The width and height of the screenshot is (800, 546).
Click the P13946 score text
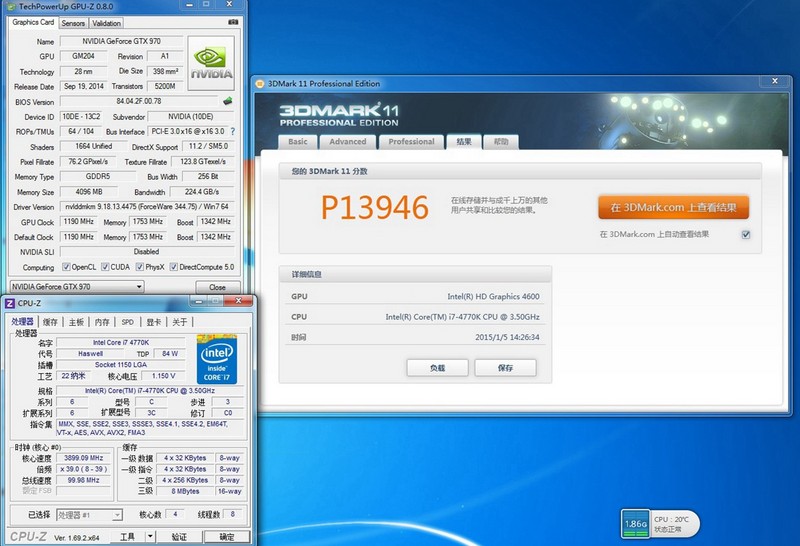pyautogui.click(x=374, y=208)
